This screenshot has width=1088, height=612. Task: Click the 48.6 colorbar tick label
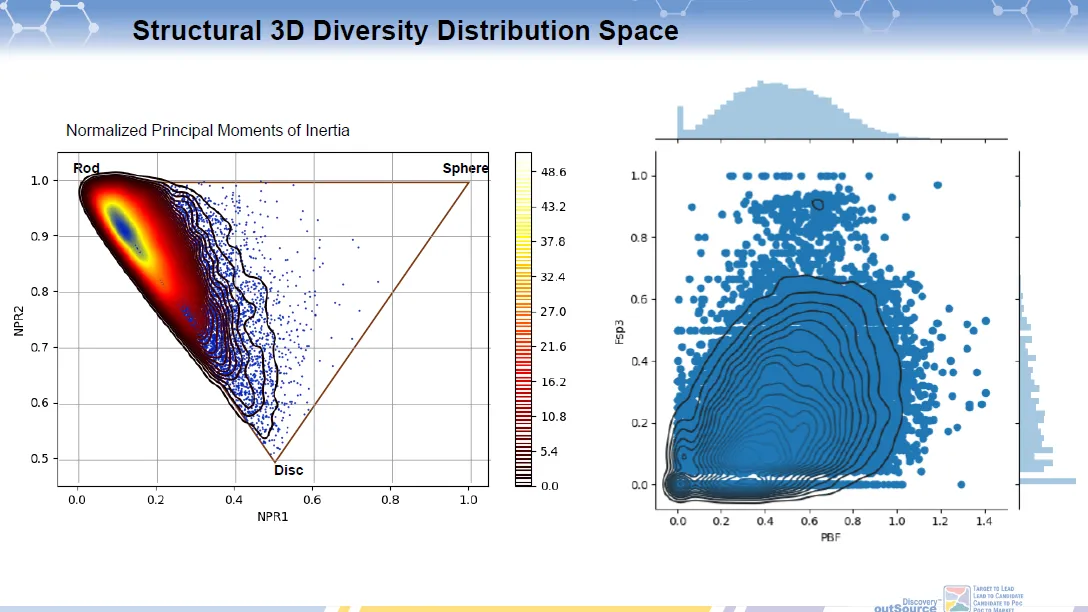point(553,173)
